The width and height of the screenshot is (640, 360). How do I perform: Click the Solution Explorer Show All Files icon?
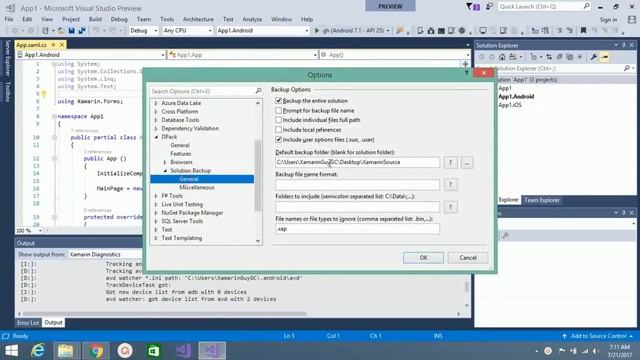tap(570, 57)
